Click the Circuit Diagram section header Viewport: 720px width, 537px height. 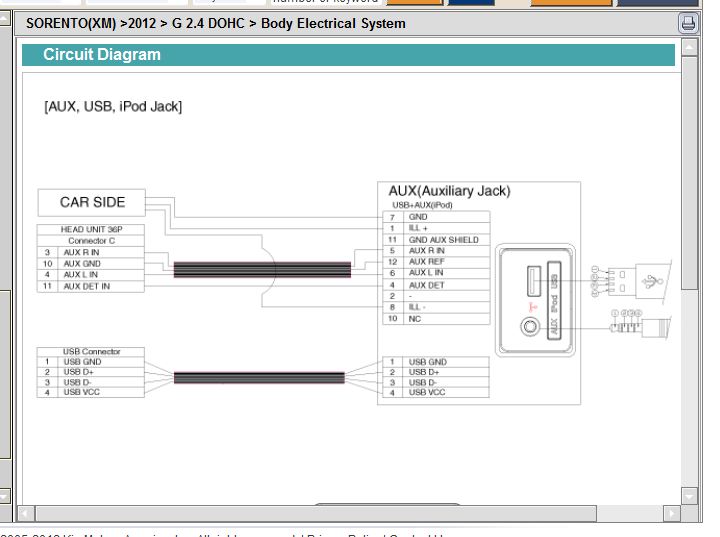click(x=102, y=55)
